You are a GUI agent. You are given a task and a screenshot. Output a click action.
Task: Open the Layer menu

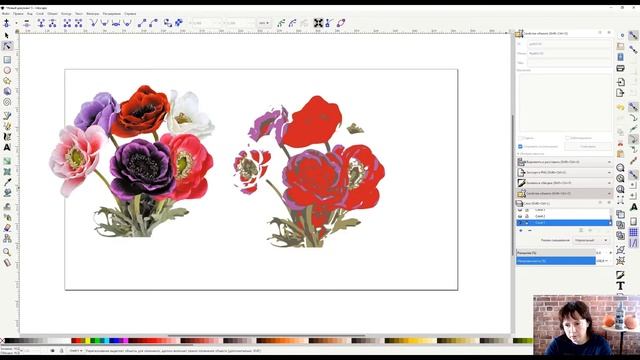(40, 13)
